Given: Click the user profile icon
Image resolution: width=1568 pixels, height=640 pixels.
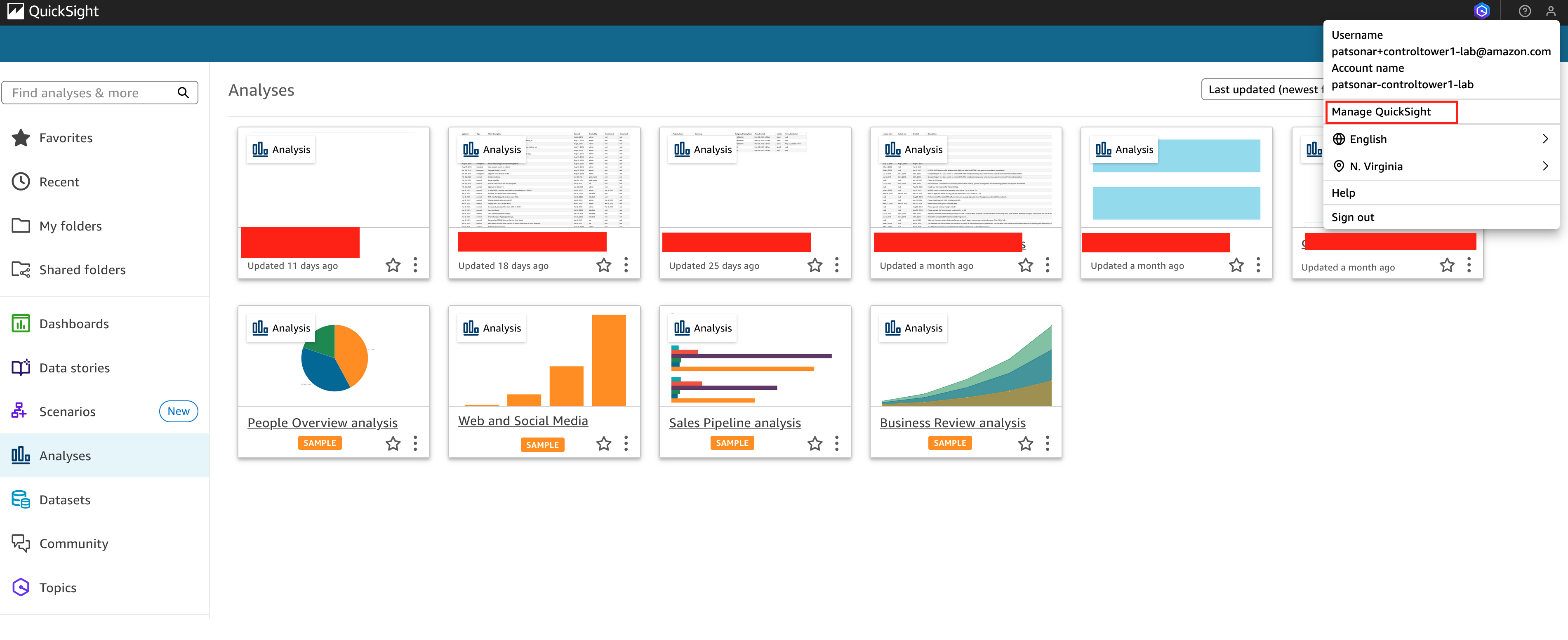Looking at the screenshot, I should (1550, 11).
